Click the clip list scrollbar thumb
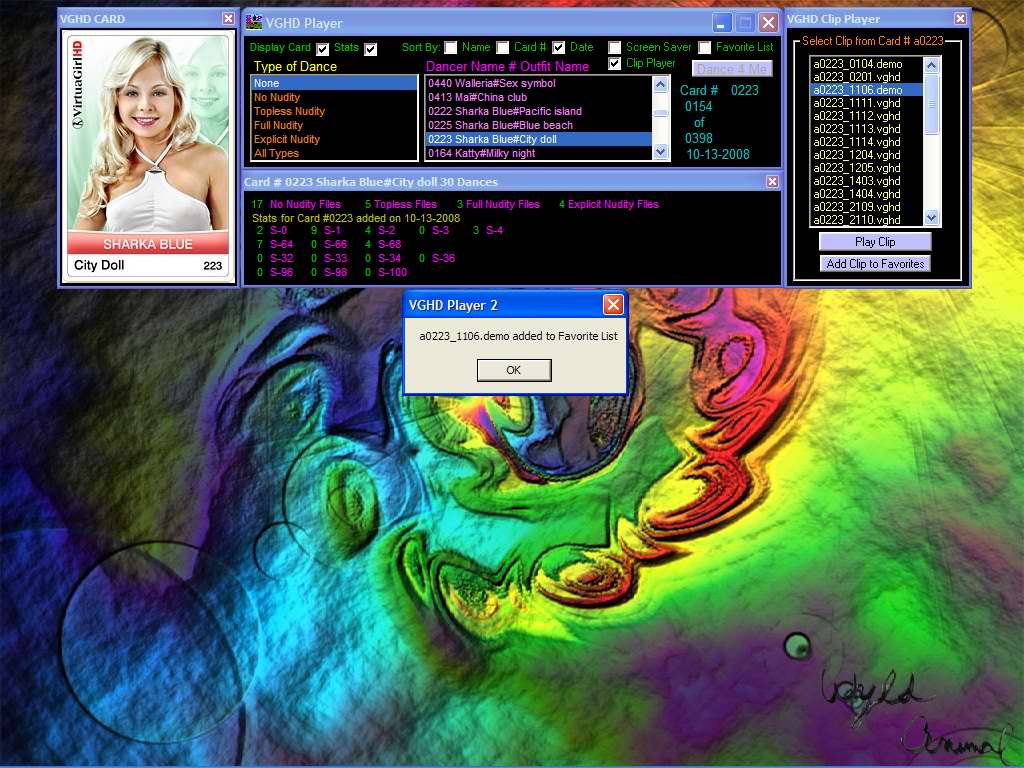The image size is (1024, 768). (x=931, y=104)
